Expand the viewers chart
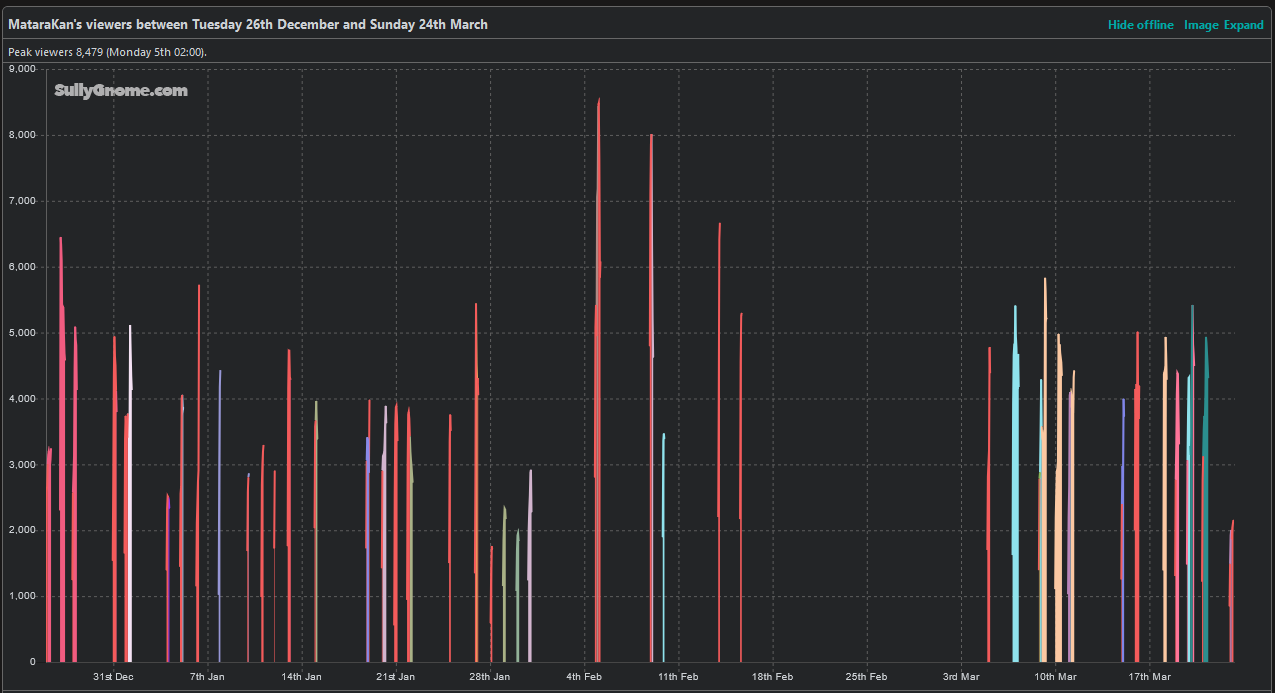The image size is (1275, 693). coord(1244,25)
